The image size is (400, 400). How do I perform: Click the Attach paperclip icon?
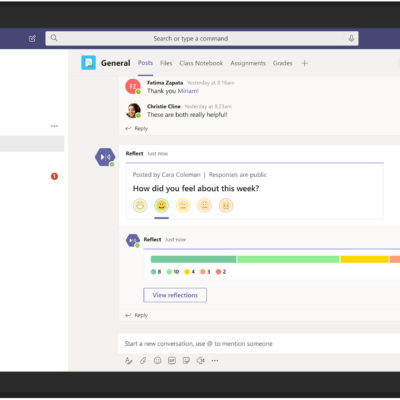tap(143, 361)
